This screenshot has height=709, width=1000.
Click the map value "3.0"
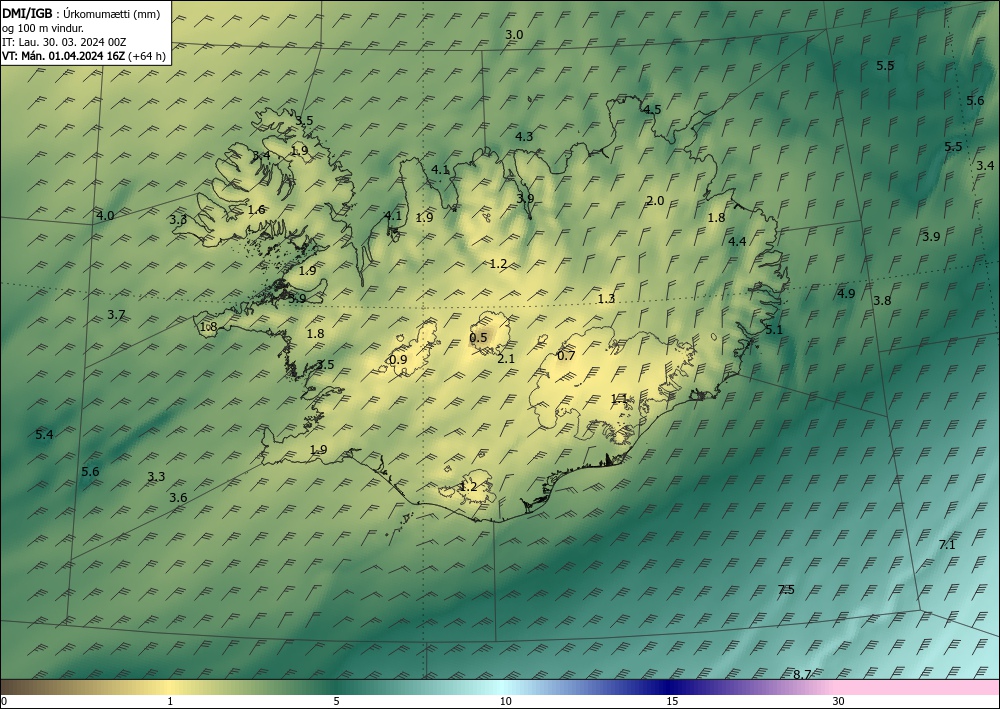tap(514, 34)
